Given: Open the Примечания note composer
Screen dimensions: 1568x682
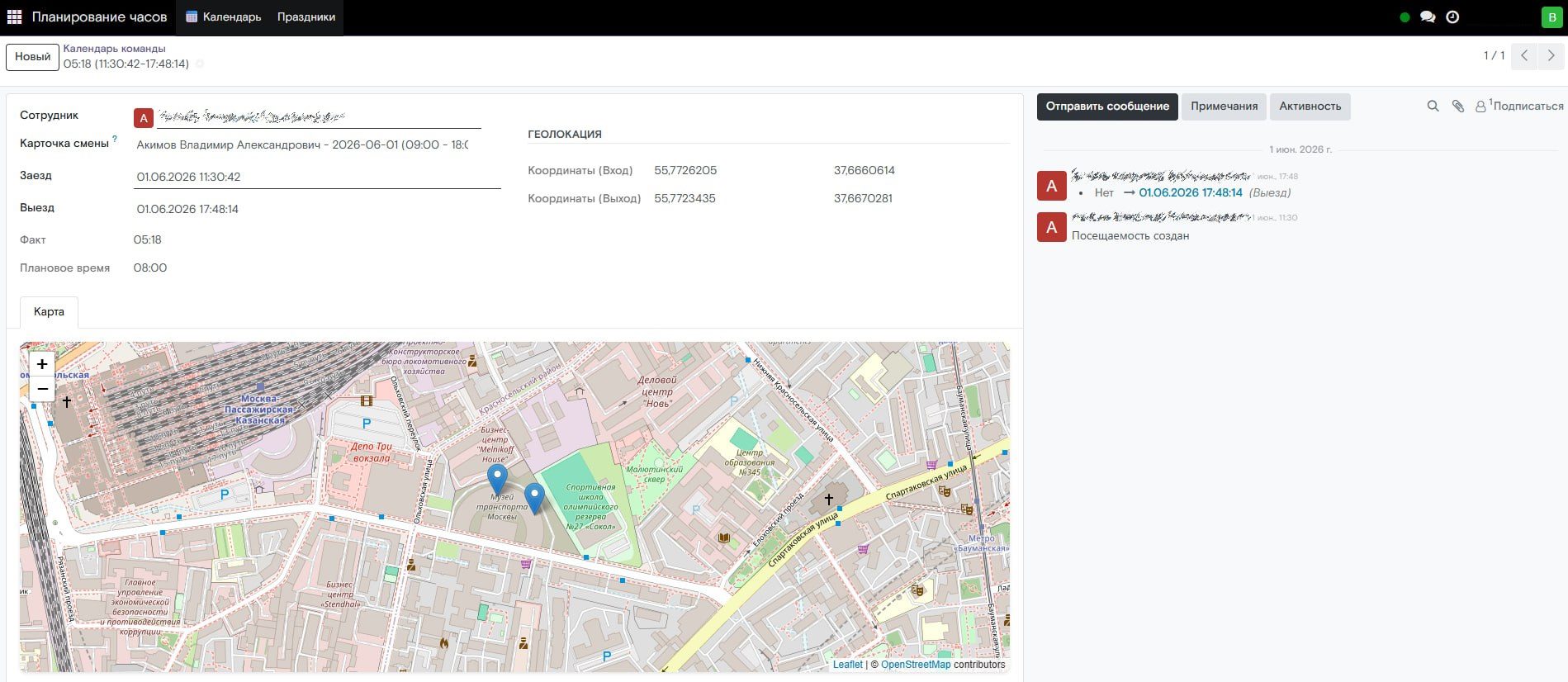Looking at the screenshot, I should [1224, 107].
